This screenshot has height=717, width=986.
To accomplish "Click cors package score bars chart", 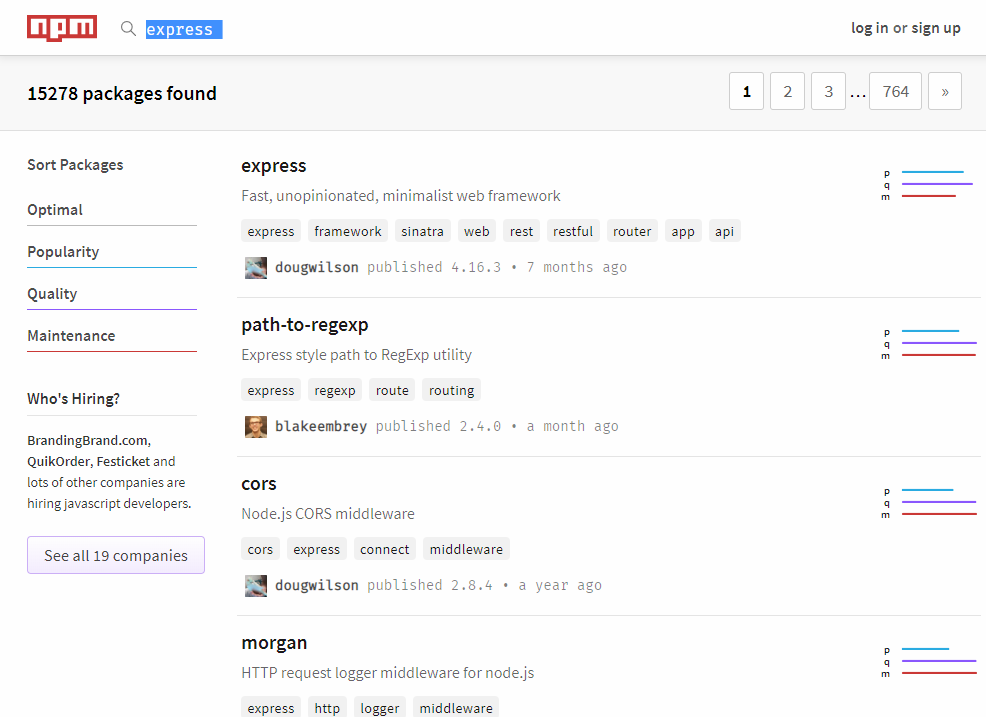I will tap(929, 503).
